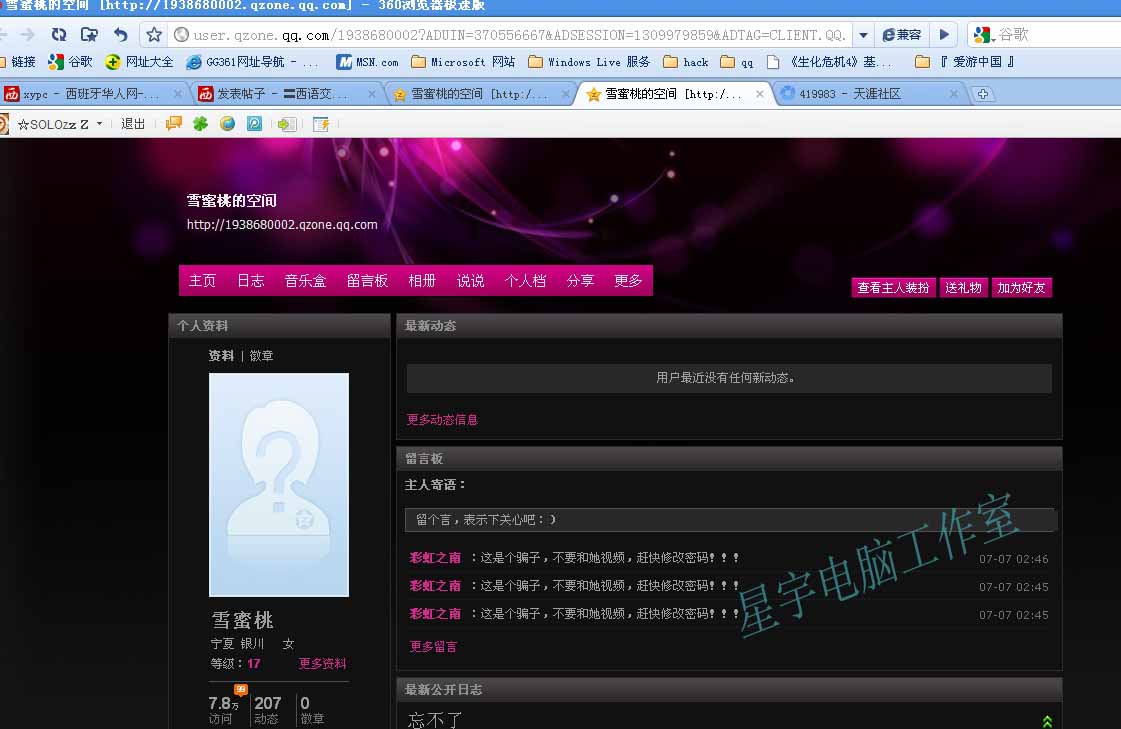Open the 日志 menu in Qzone navigation
This screenshot has height=729, width=1121.
[x=250, y=281]
